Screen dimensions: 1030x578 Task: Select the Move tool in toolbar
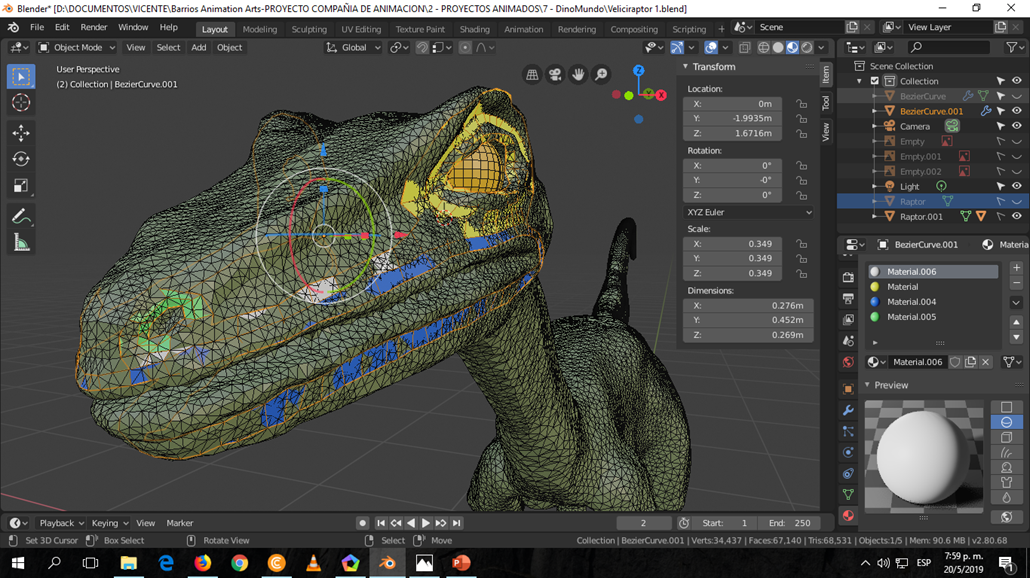(21, 133)
